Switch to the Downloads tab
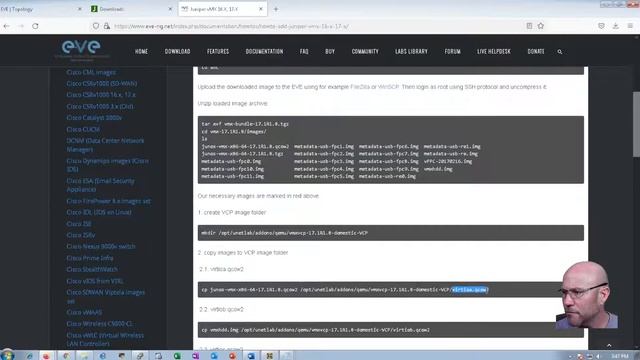 click(x=132, y=9)
